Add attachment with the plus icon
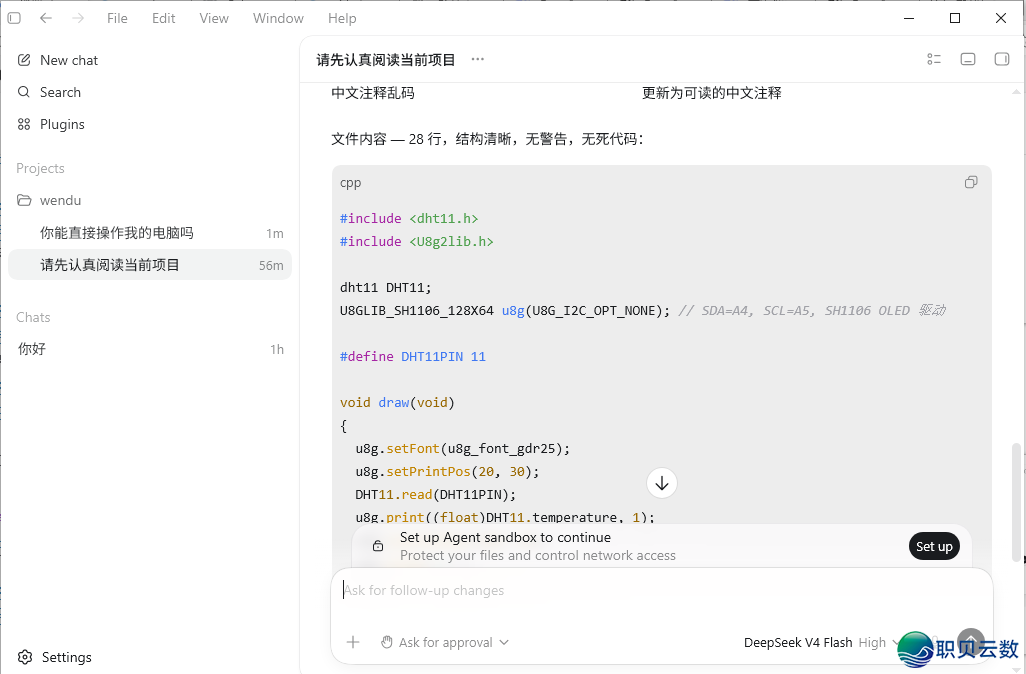The image size is (1026, 674). [x=353, y=642]
